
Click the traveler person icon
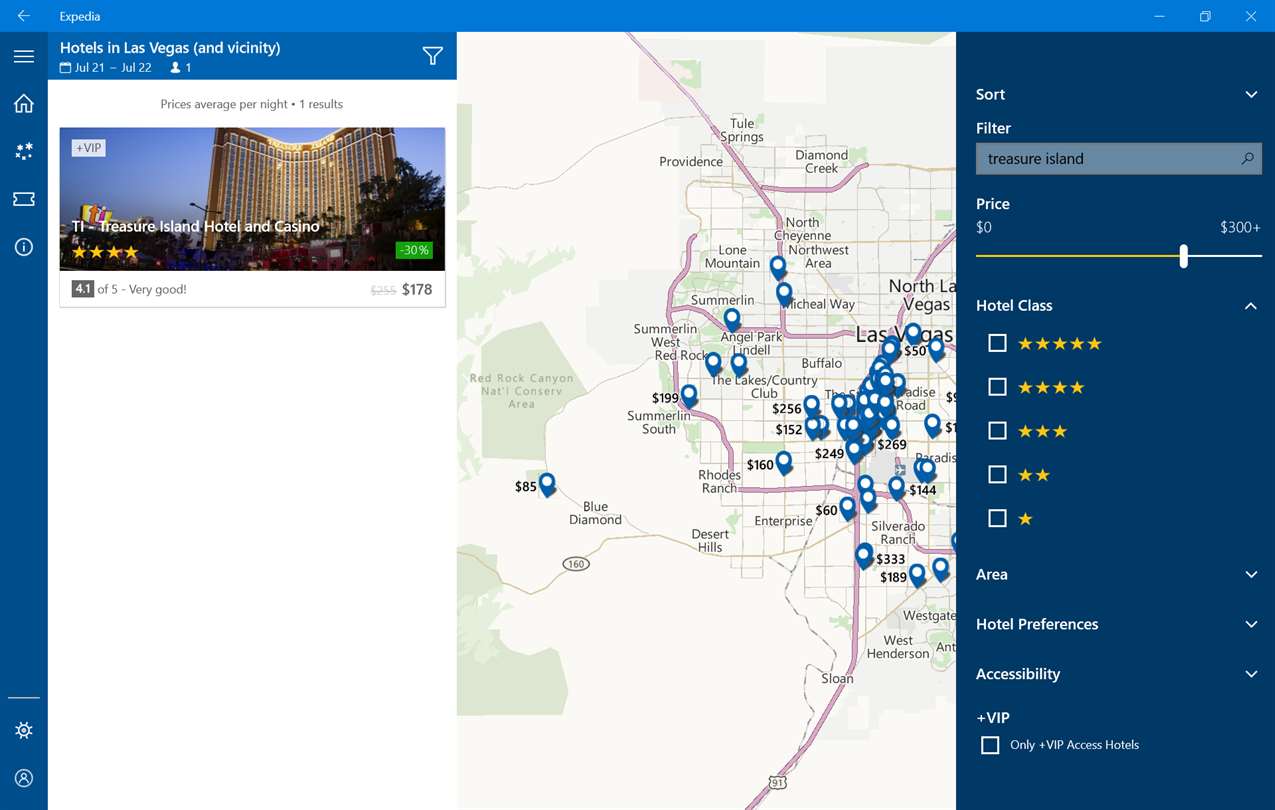coord(176,68)
